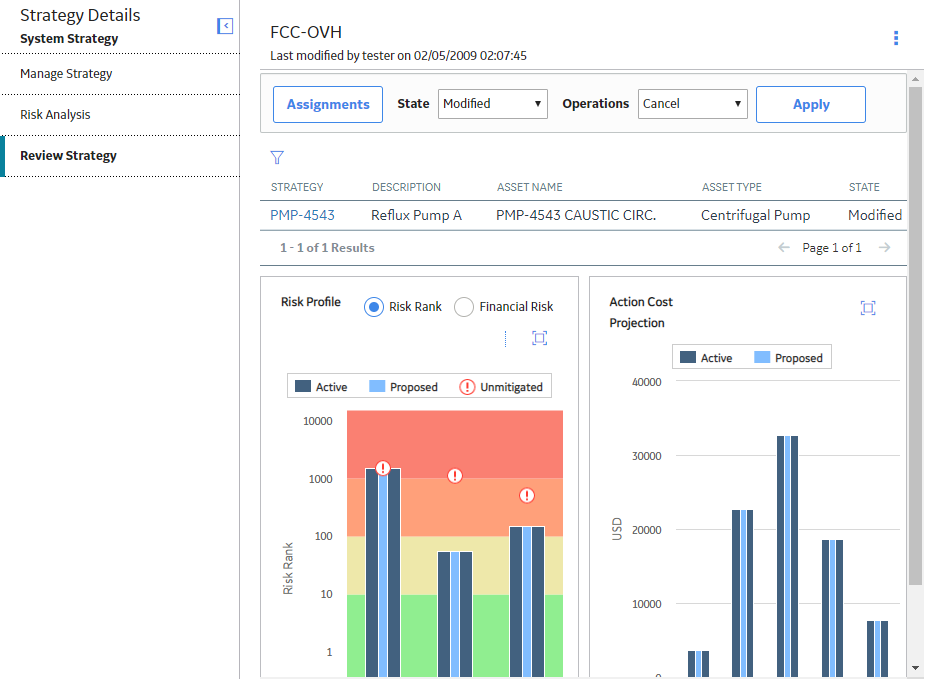
Task: Go to the next results page
Action: [x=884, y=247]
